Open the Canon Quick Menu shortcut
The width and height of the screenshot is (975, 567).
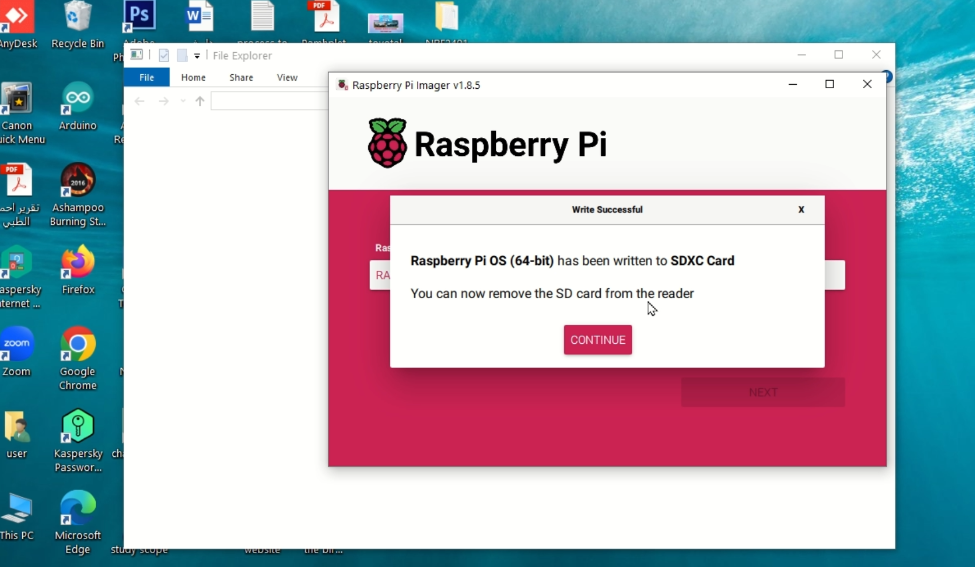[x=17, y=114]
